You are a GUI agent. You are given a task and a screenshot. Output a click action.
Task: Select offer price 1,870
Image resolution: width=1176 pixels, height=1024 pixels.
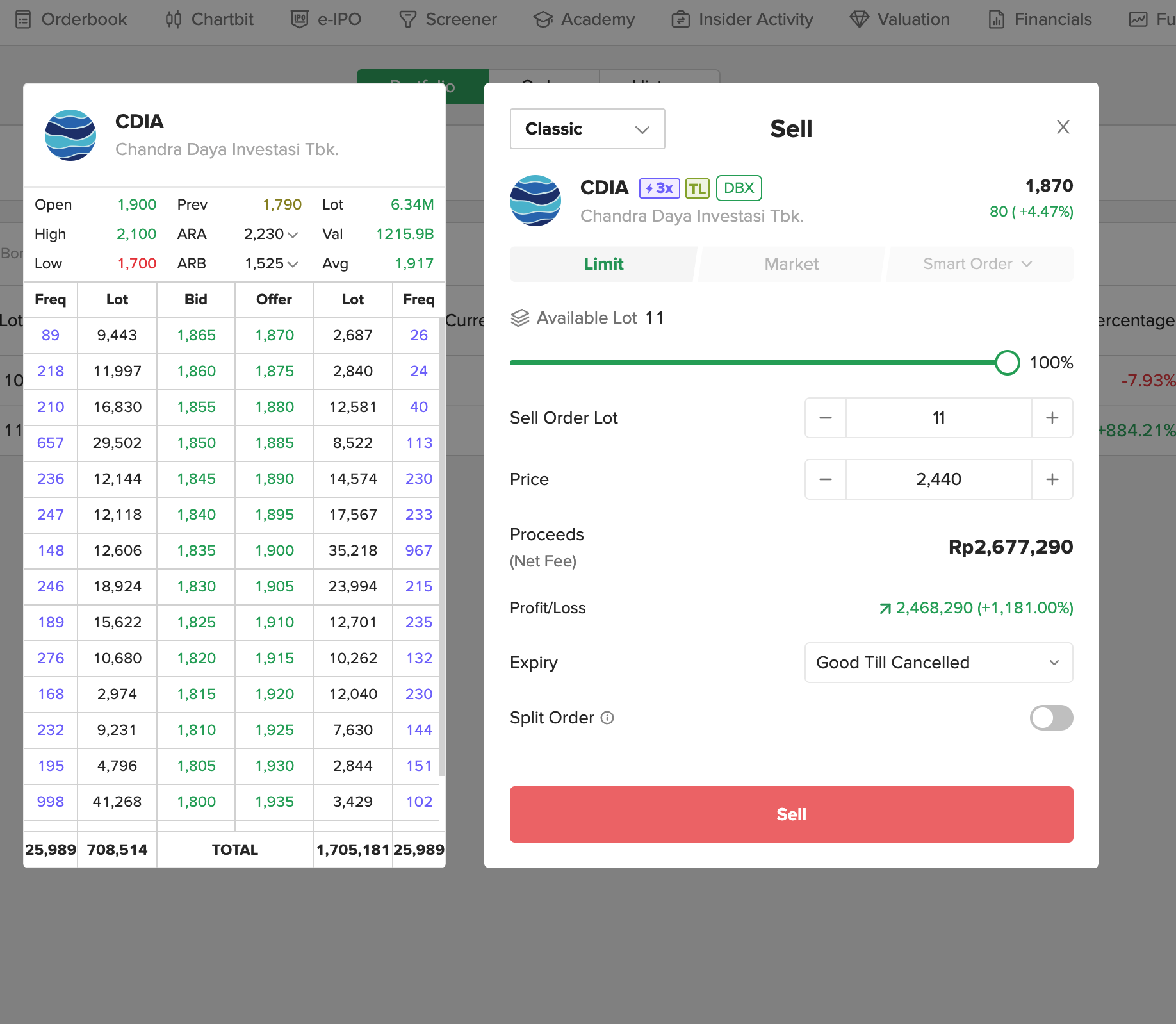tap(274, 335)
